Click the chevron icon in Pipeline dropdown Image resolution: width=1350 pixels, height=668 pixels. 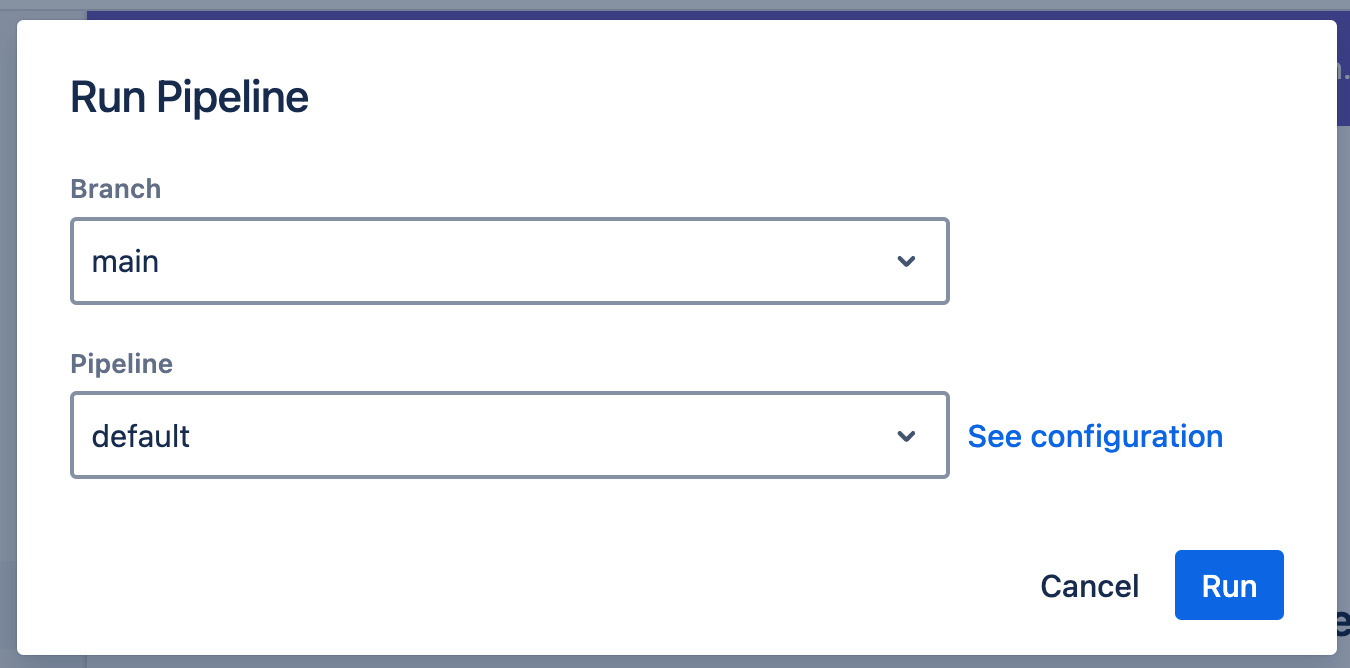point(906,436)
